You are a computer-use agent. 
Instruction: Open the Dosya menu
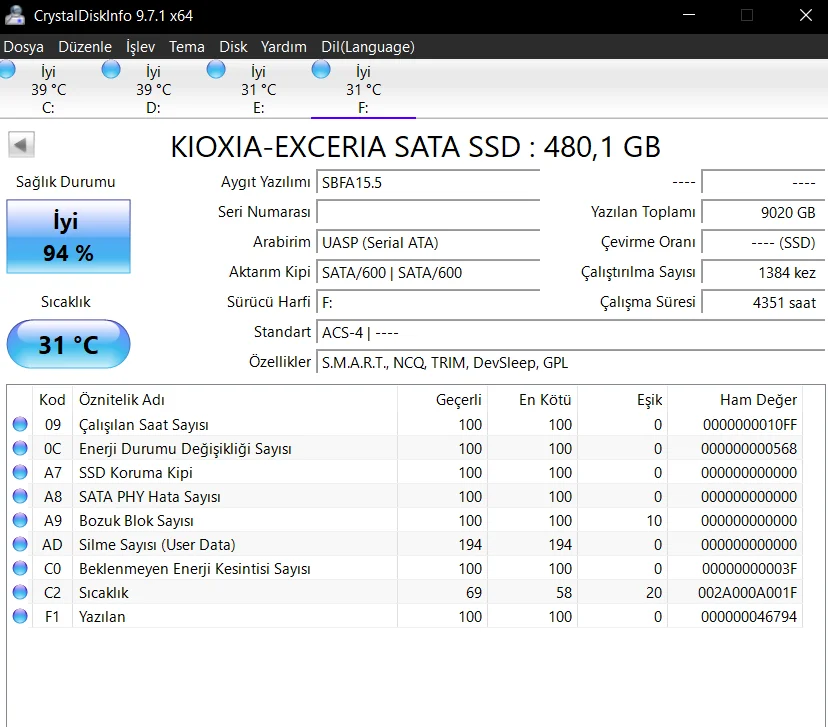pyautogui.click(x=23, y=47)
